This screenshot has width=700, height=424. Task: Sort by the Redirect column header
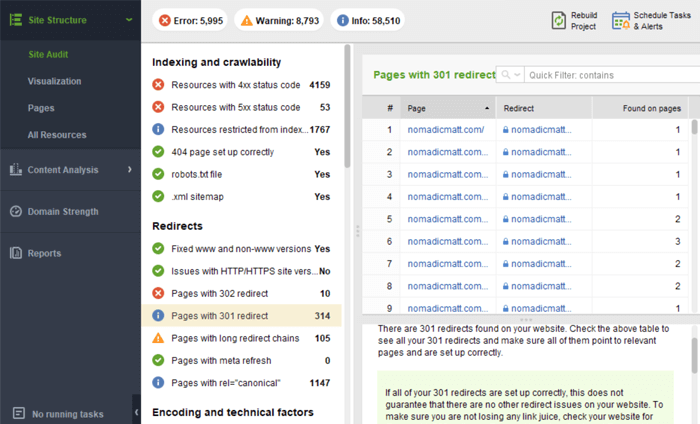544,108
